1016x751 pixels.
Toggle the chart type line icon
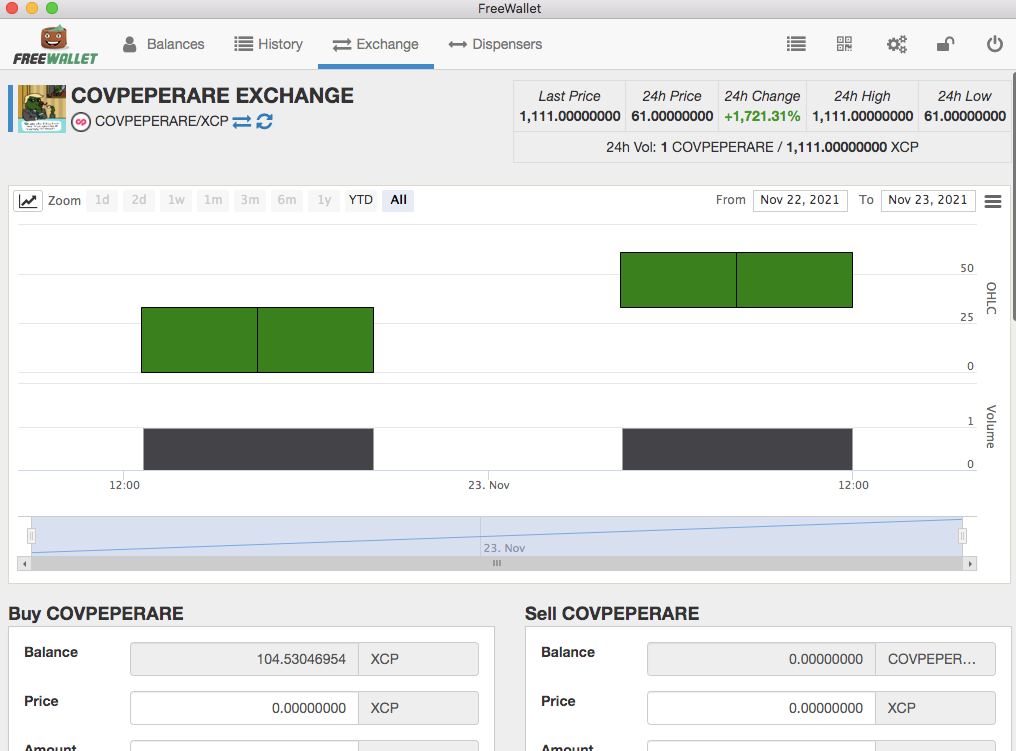28,200
